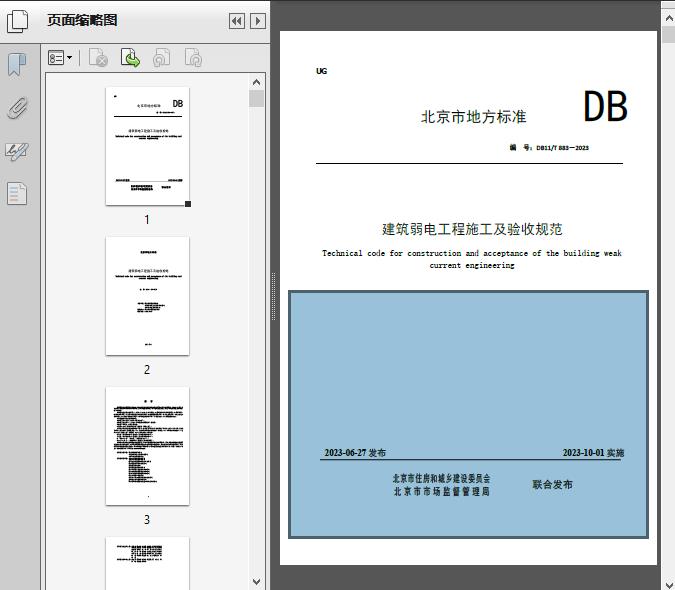Click the delete pages icon
The height and width of the screenshot is (590, 675).
98,59
